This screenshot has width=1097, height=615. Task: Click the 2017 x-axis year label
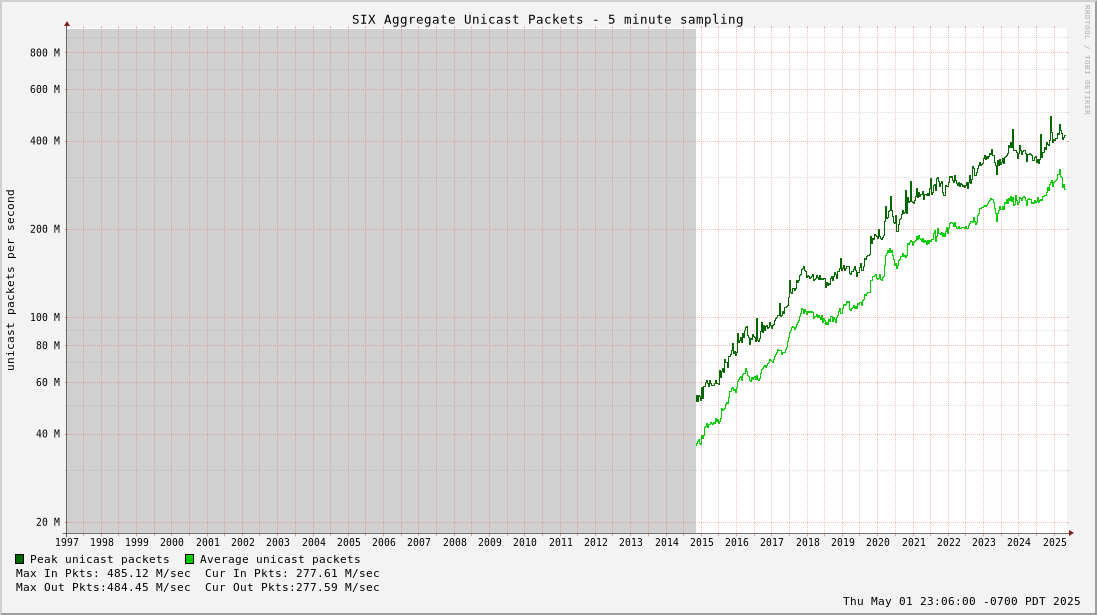(772, 542)
